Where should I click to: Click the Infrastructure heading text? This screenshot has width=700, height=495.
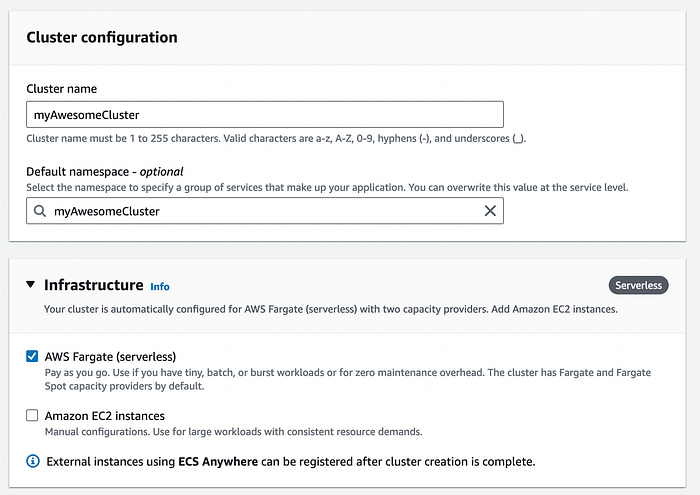coord(93,285)
